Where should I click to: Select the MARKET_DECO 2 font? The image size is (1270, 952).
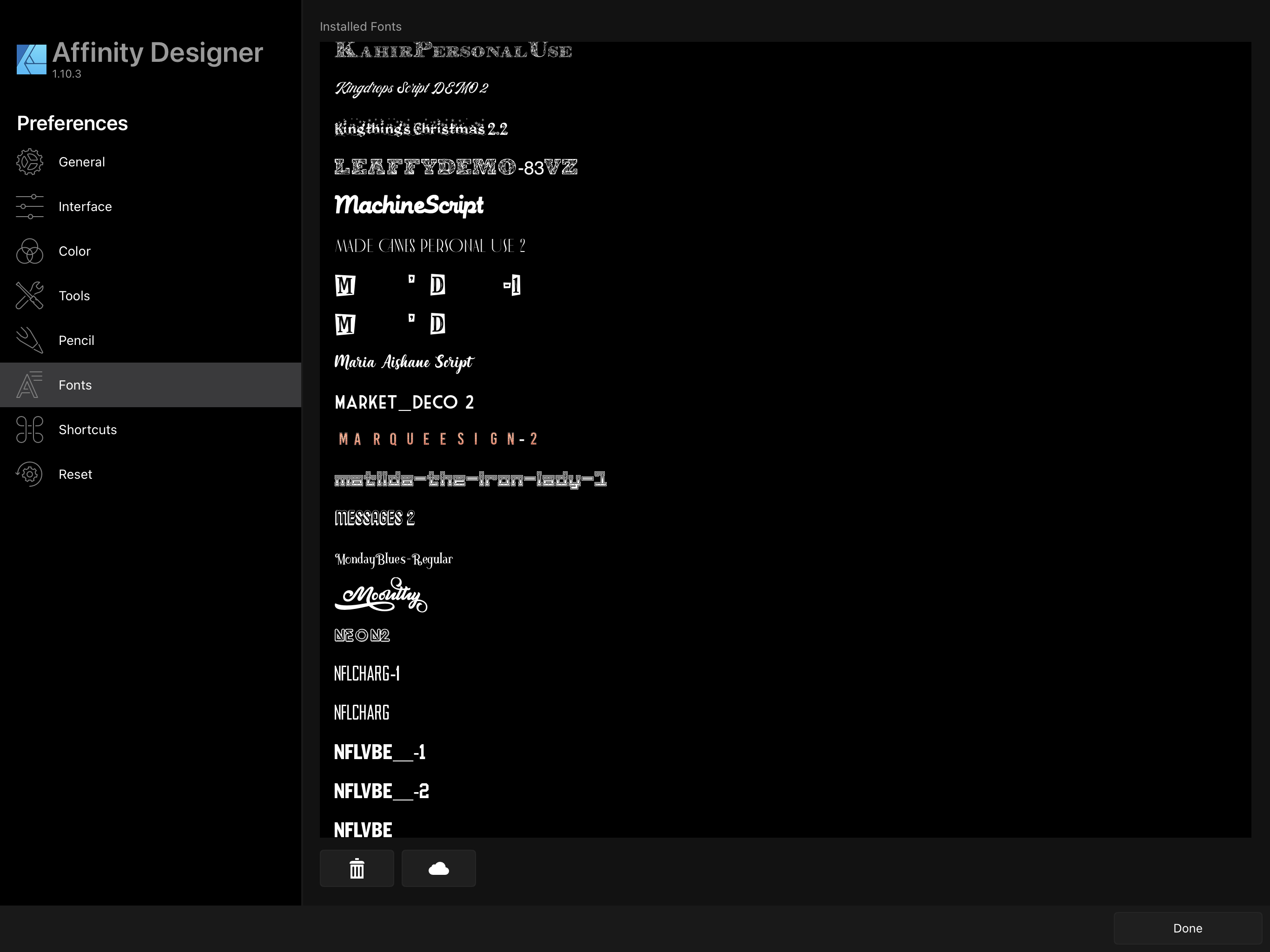coord(404,402)
